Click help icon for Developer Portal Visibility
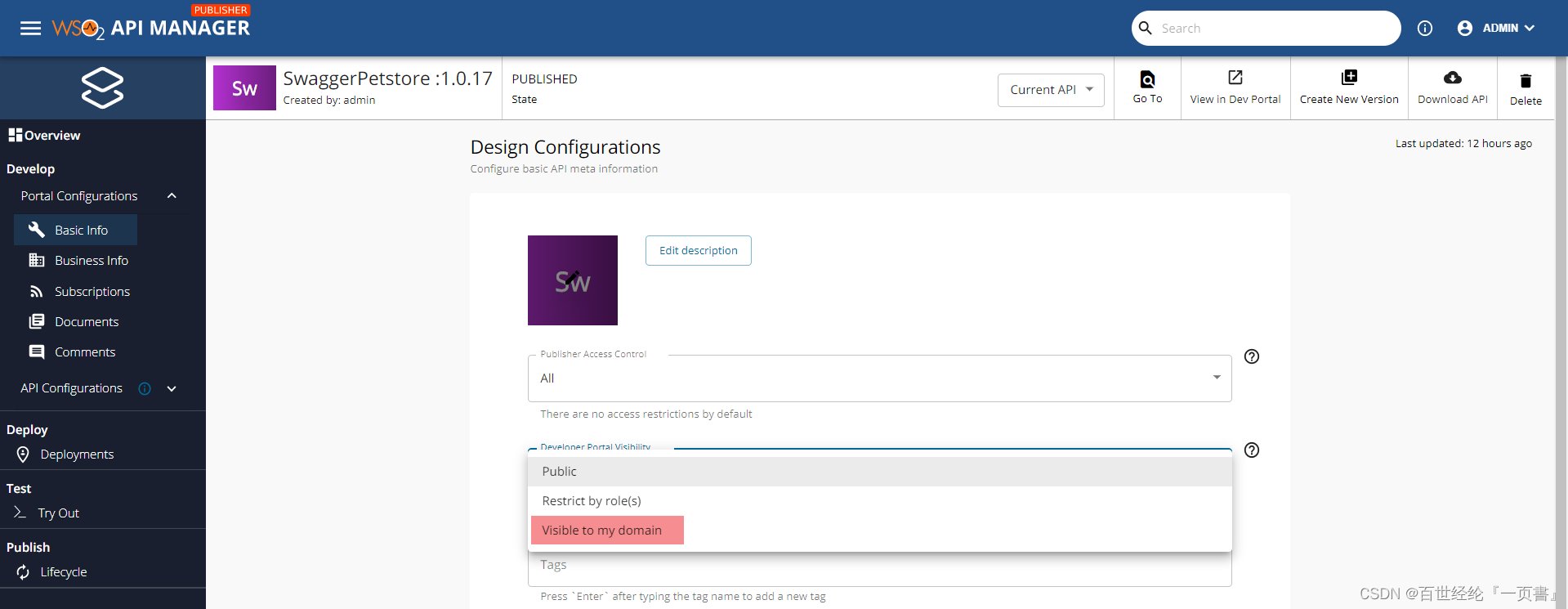The width and height of the screenshot is (1568, 609). coord(1252,450)
